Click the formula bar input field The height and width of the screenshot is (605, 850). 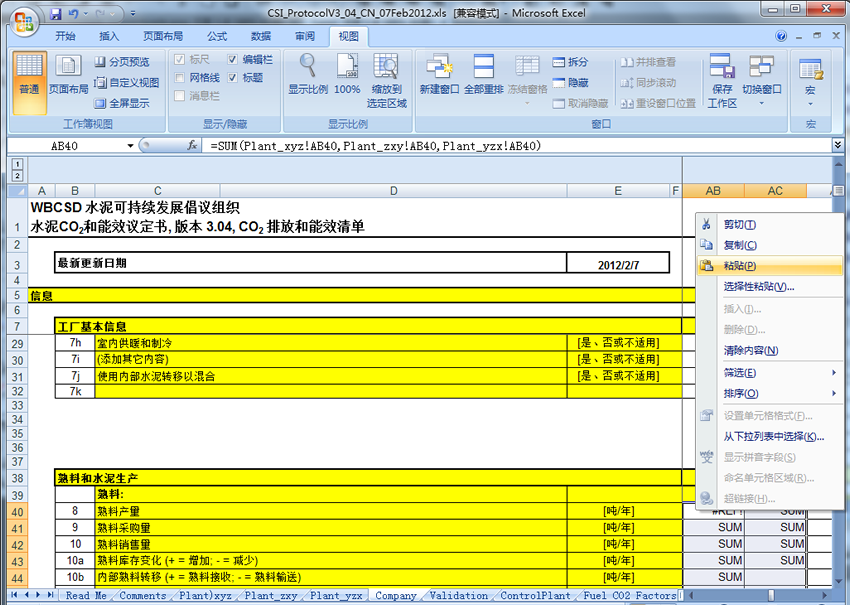[x=500, y=146]
